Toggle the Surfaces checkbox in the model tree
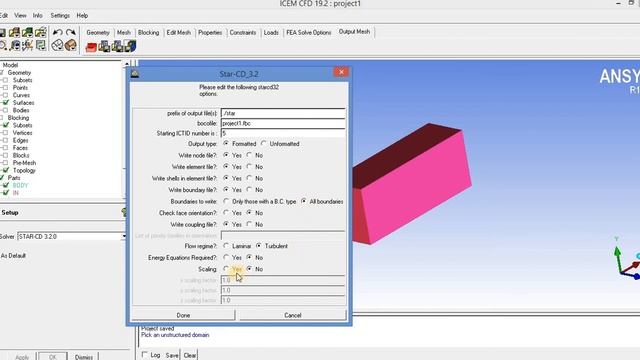This screenshot has height=360, width=640. [5, 102]
